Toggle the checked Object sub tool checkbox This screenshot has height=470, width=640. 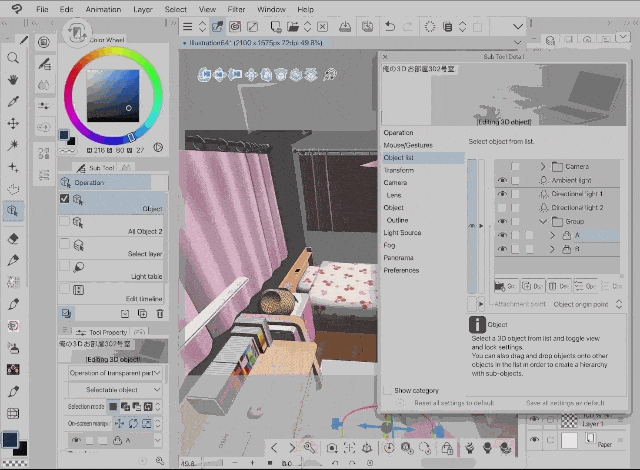pyautogui.click(x=64, y=199)
